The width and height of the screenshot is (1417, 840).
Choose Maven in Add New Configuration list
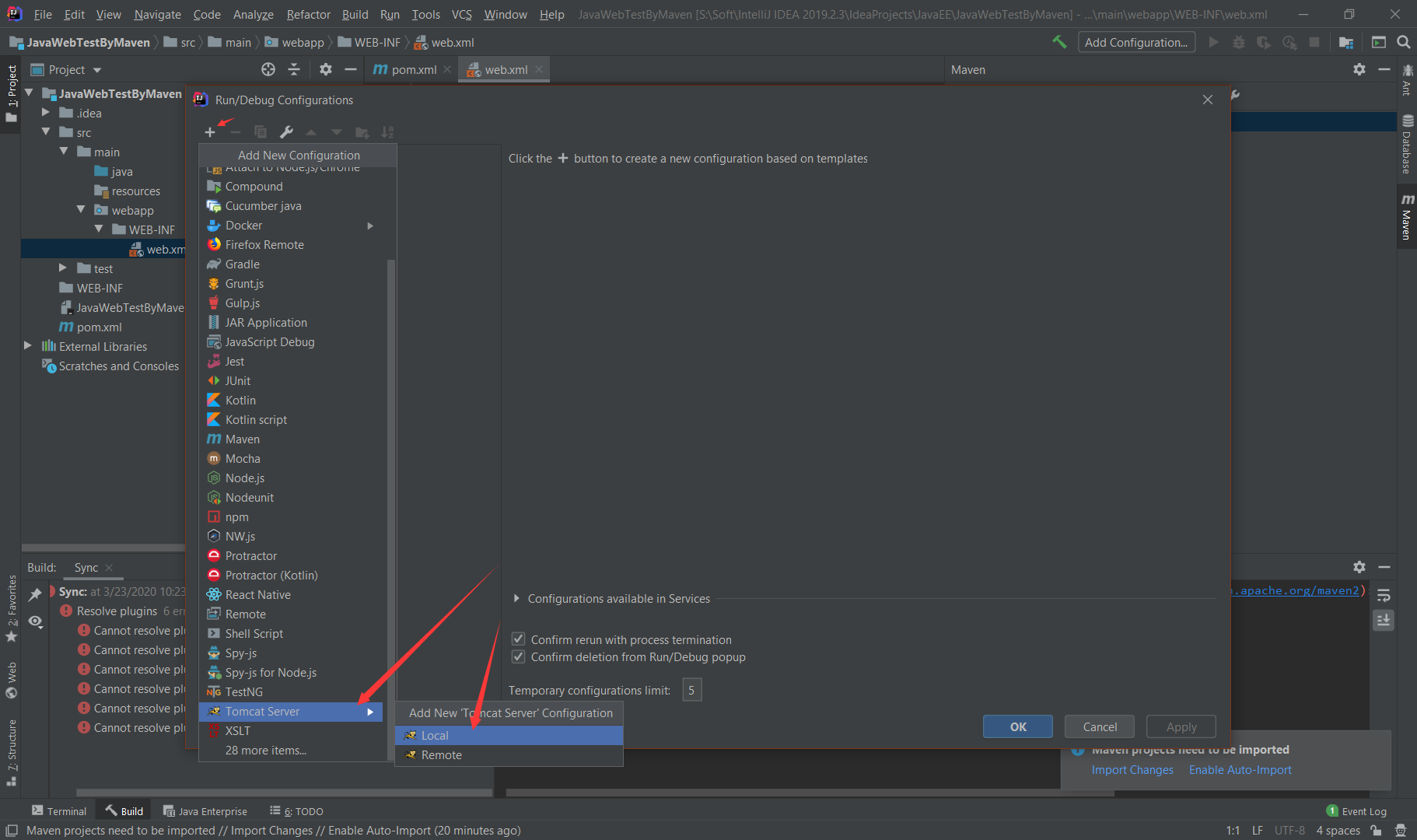tap(292, 439)
